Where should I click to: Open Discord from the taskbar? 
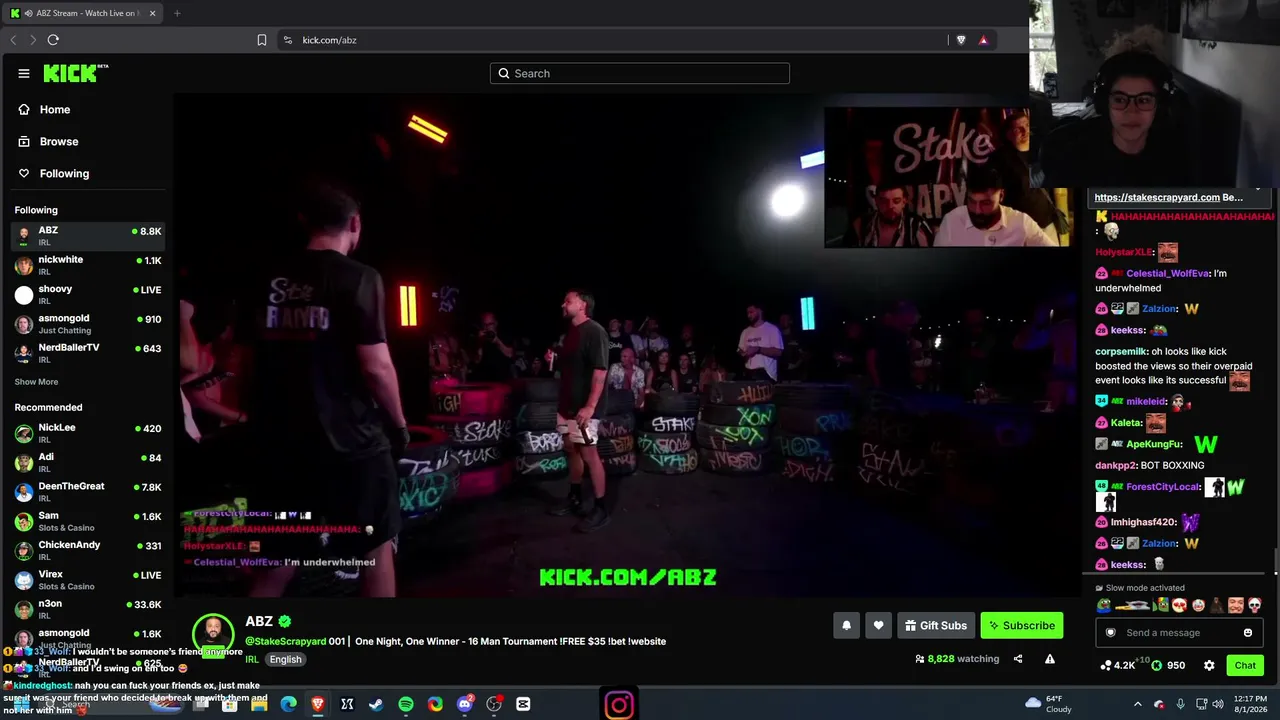coord(464,704)
